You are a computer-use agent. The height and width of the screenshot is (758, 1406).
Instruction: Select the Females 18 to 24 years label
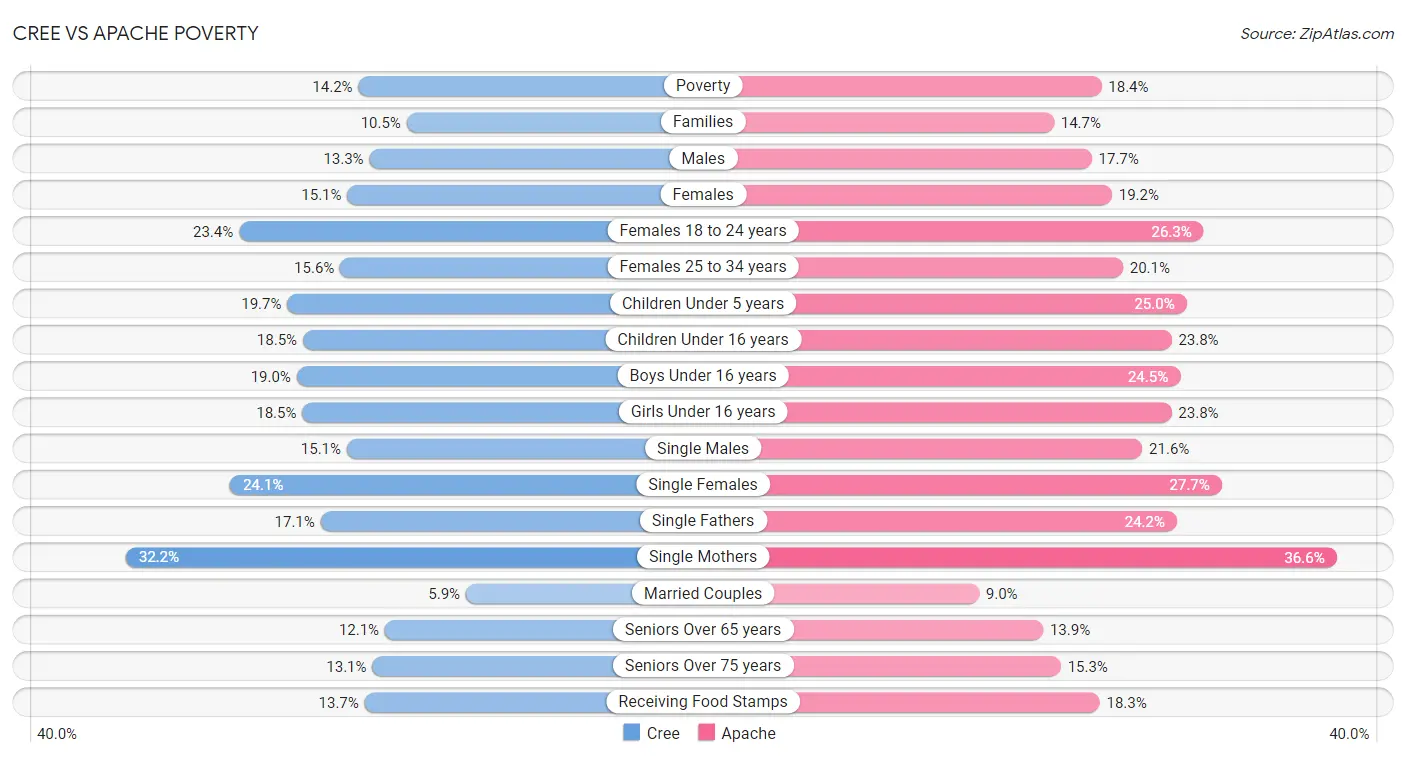click(x=703, y=231)
